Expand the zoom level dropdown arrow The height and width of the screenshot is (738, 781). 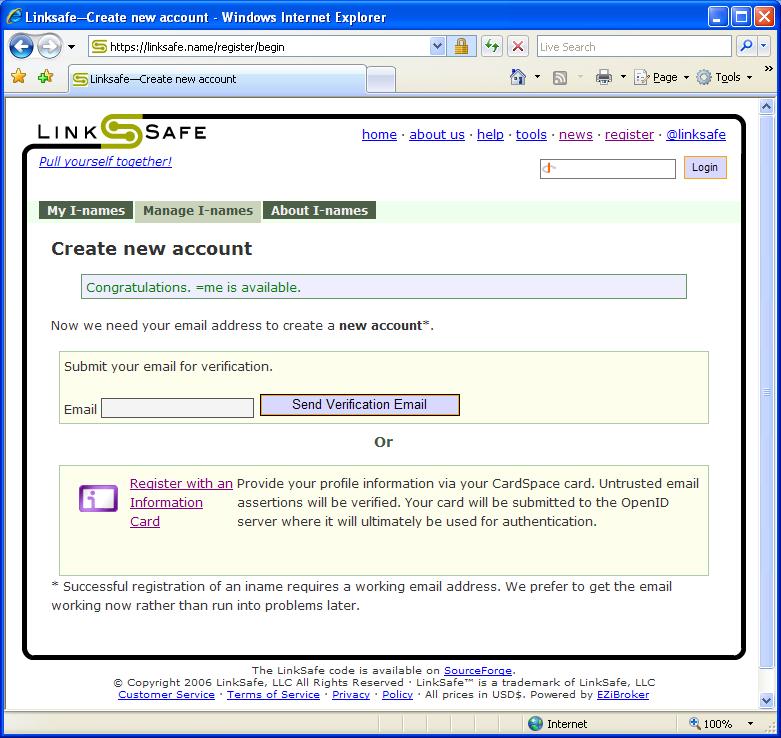pos(751,724)
